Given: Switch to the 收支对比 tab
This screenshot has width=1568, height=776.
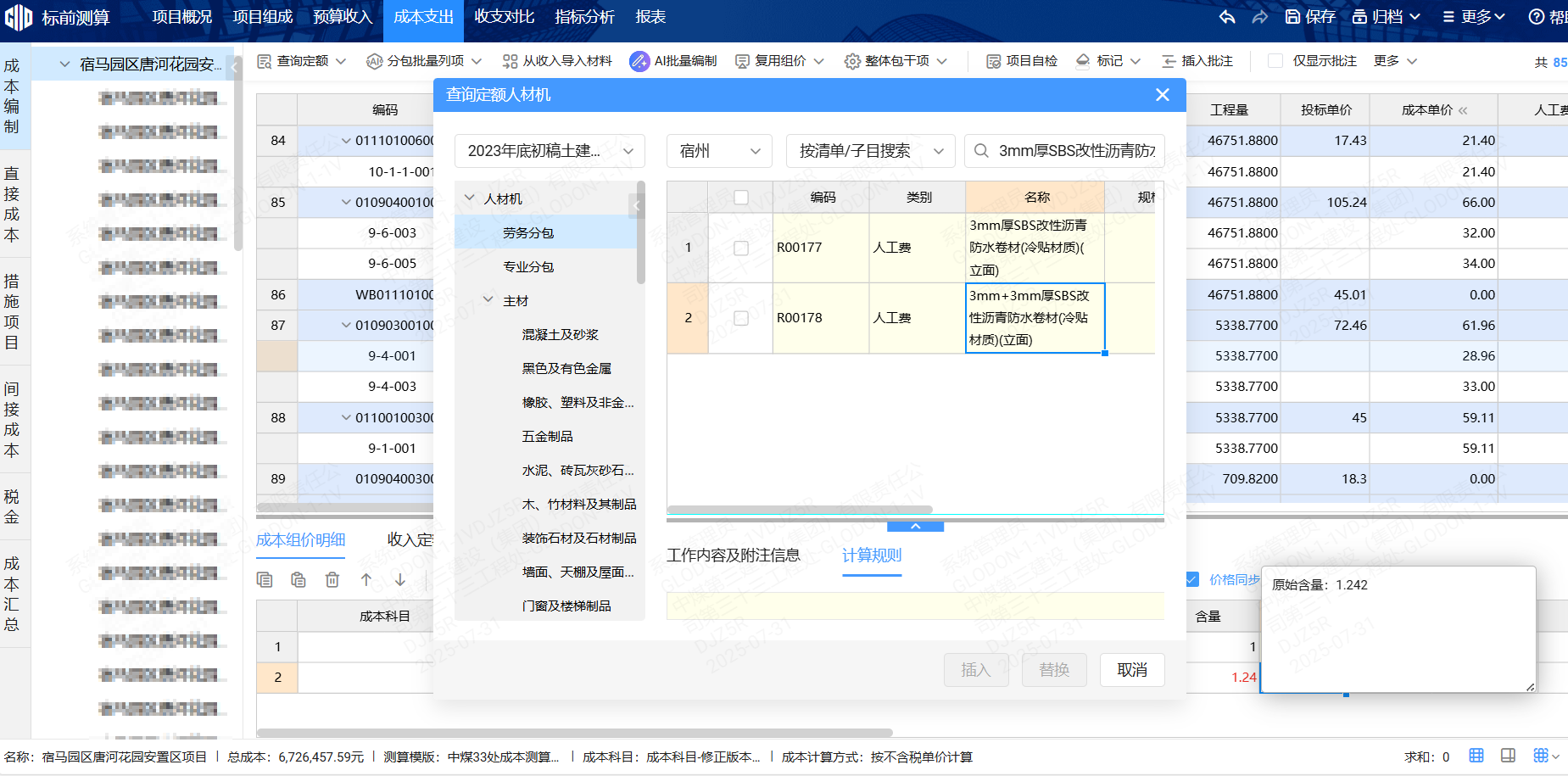Looking at the screenshot, I should click(x=504, y=17).
